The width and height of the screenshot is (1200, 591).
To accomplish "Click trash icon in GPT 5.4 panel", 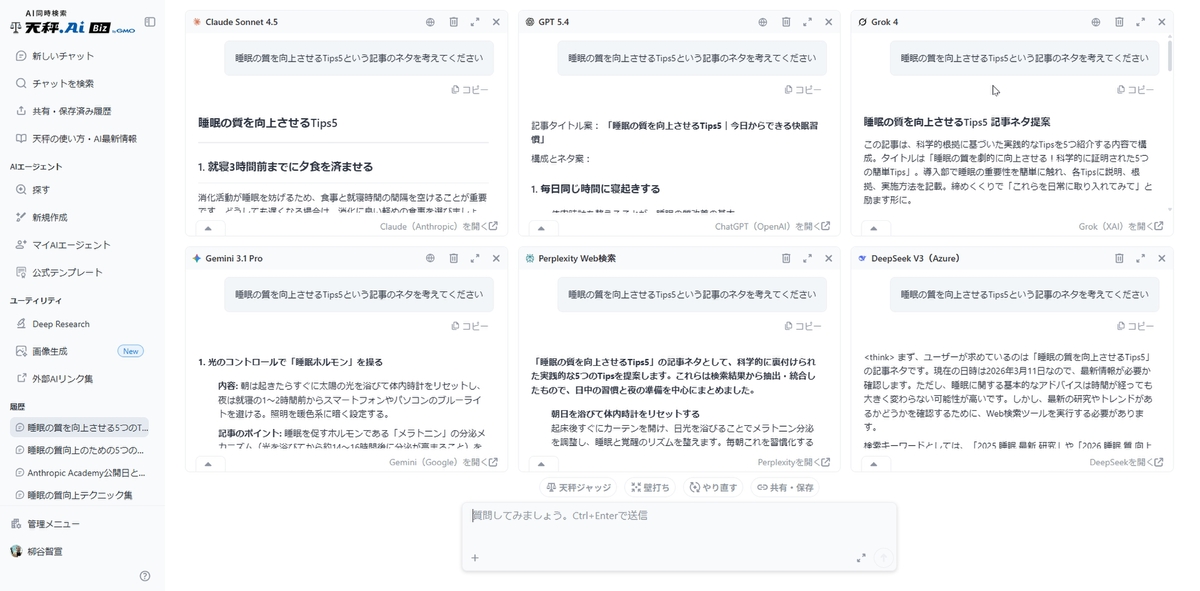I will [x=786, y=22].
